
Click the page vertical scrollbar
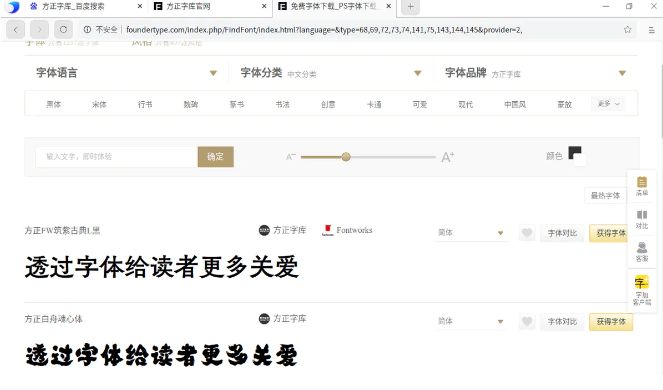[661, 102]
